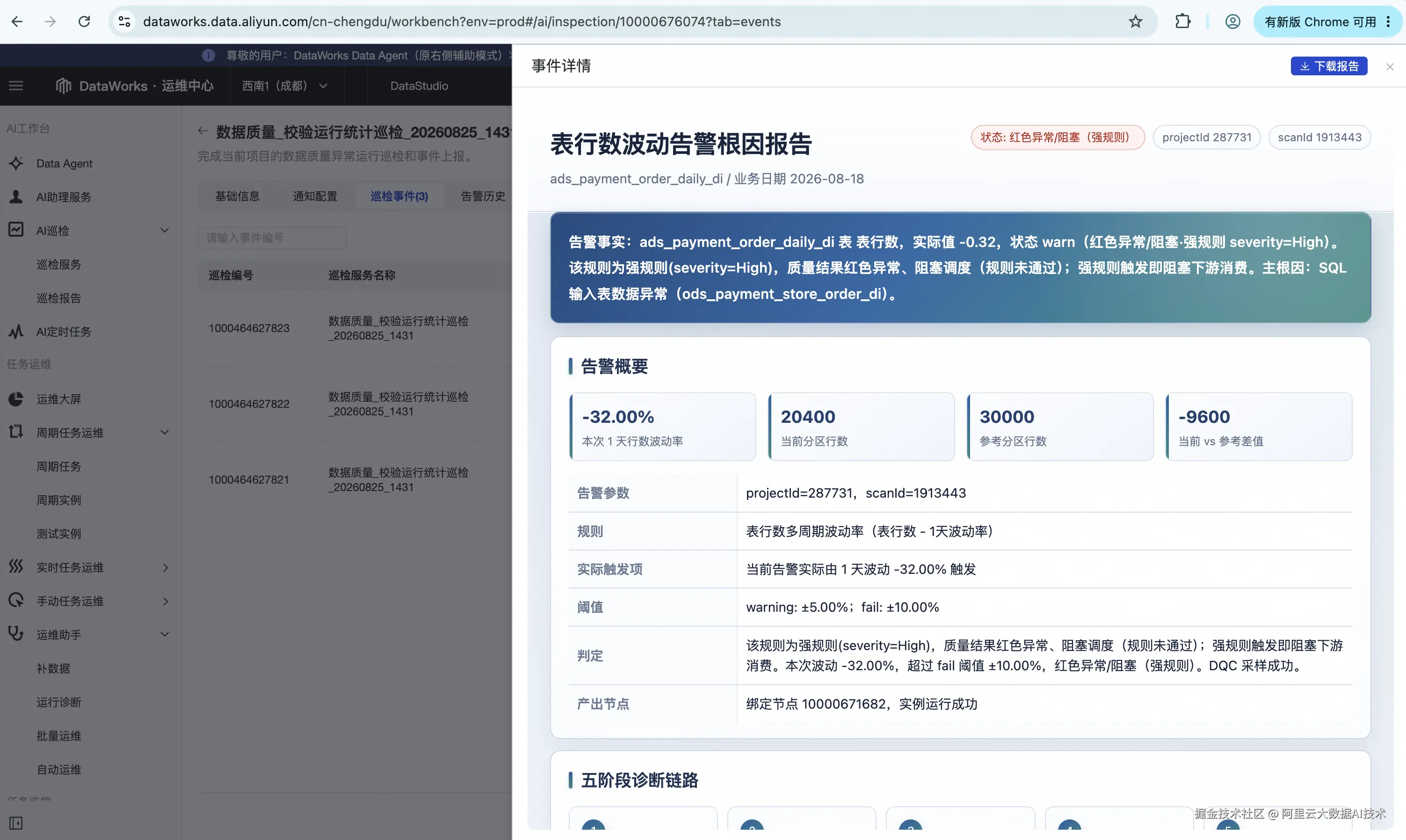Click the 30000 参考分区行数 card
This screenshot has height=840, width=1406.
click(1059, 427)
